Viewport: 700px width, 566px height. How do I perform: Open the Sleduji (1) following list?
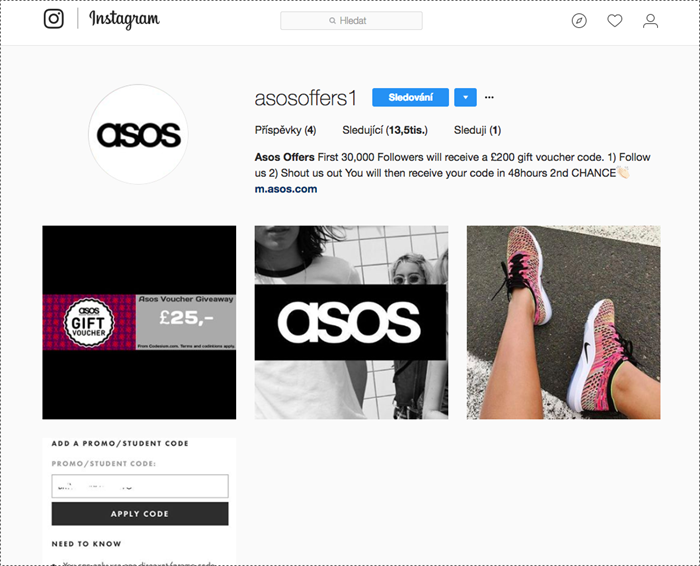coord(477,130)
